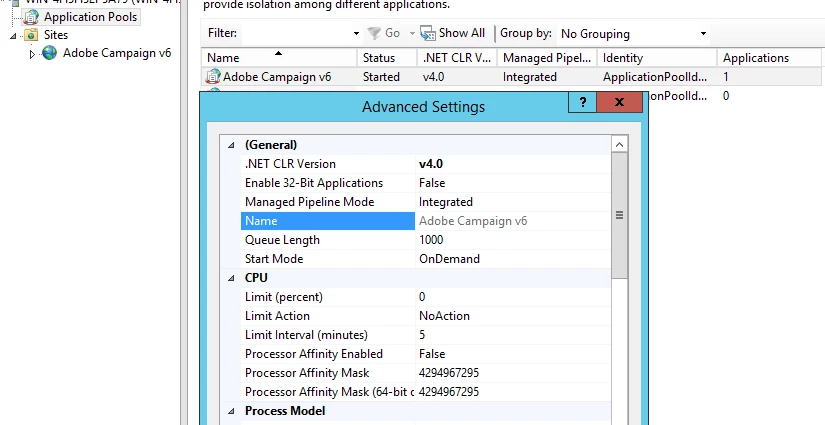This screenshot has height=425, width=825.
Task: Click the Enable 32-Bit Applications False value
Action: coord(432,183)
